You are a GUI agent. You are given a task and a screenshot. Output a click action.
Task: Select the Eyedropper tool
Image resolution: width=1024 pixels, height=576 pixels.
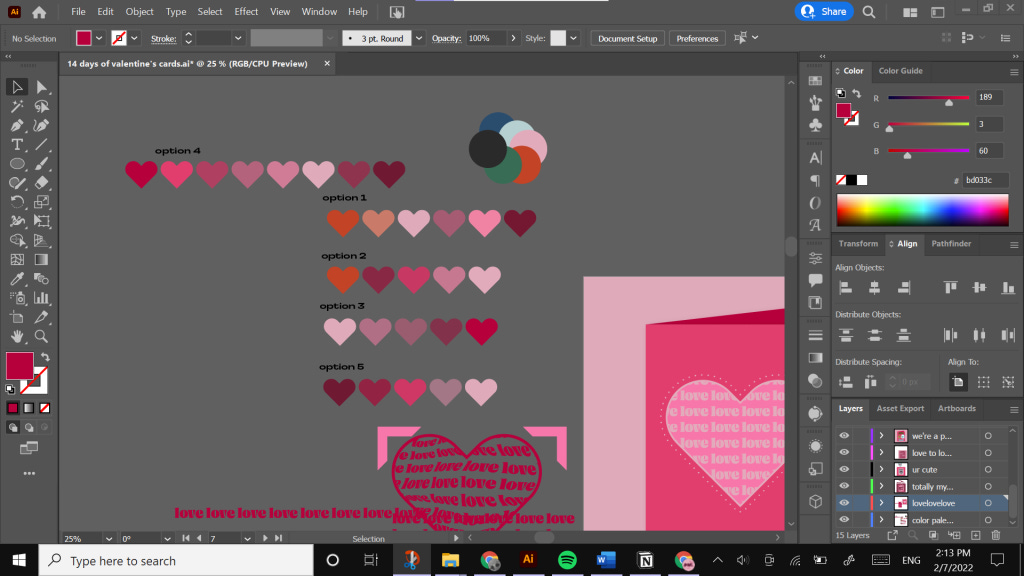(17, 279)
